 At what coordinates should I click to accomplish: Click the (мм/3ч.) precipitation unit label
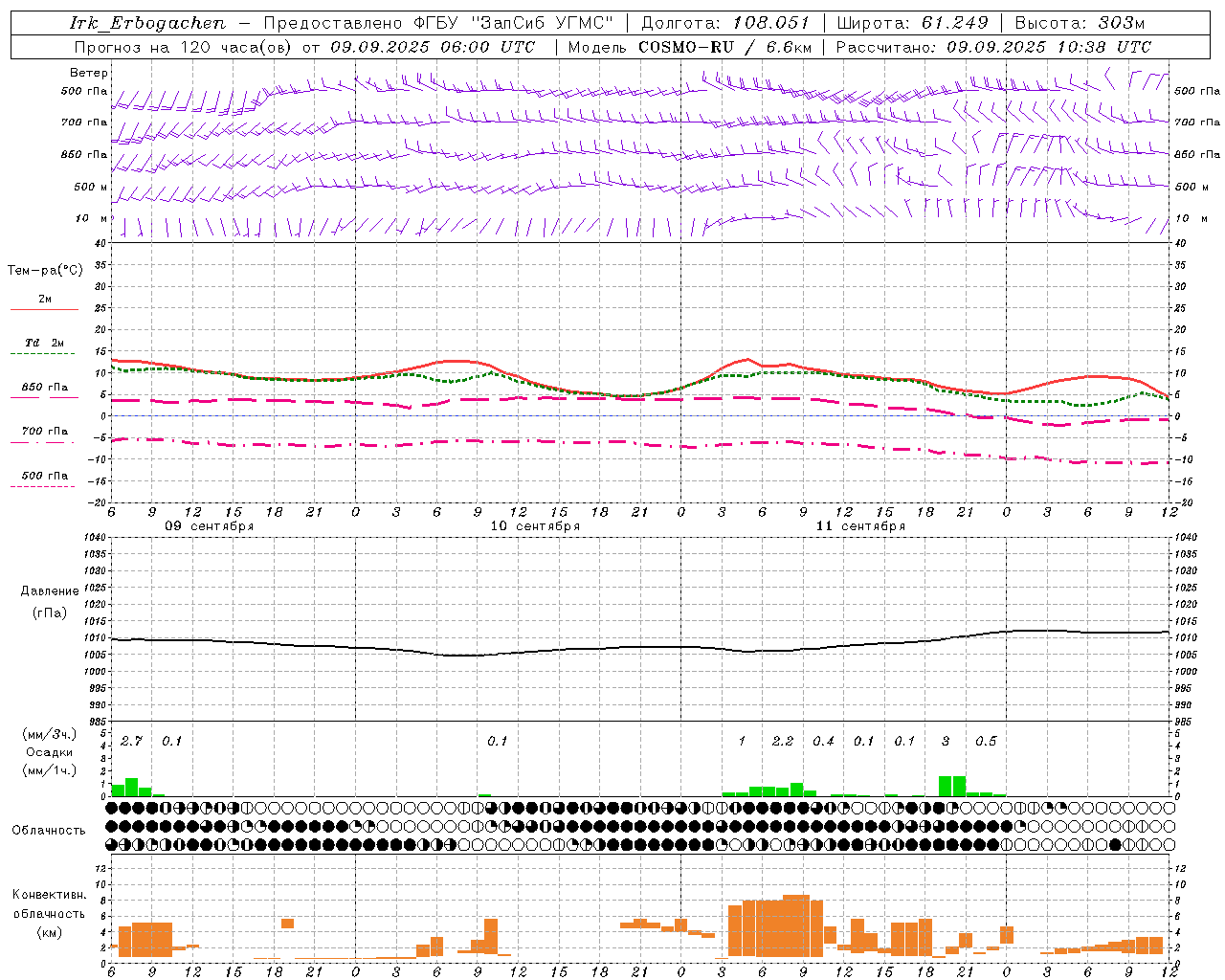tap(49, 734)
